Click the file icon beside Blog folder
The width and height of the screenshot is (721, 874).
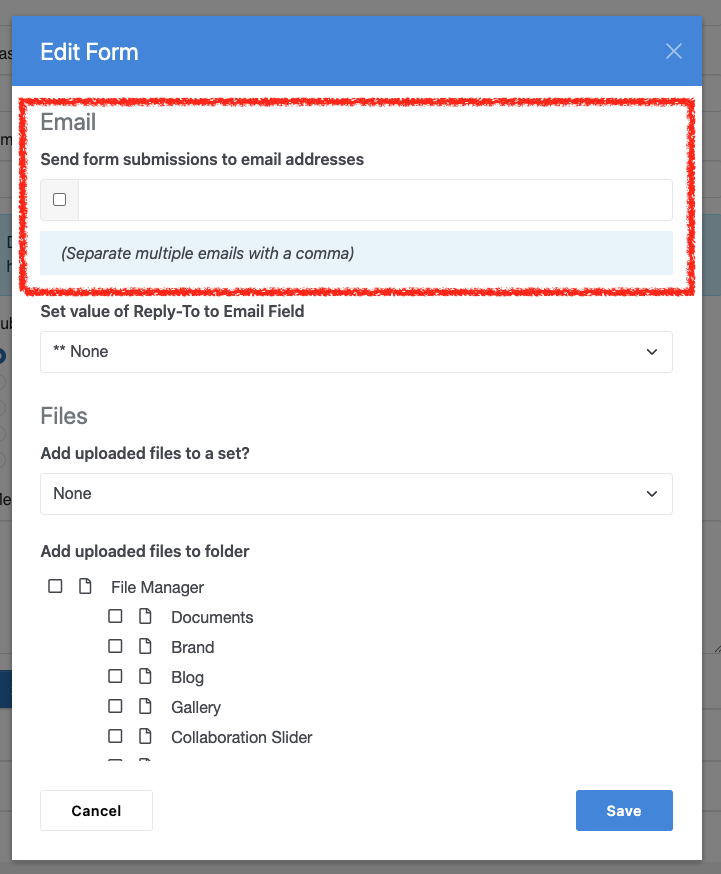pos(145,677)
